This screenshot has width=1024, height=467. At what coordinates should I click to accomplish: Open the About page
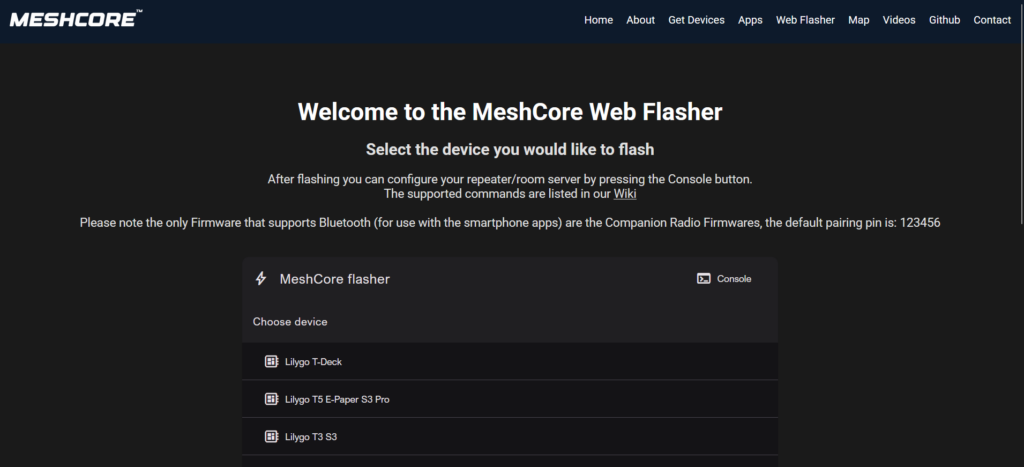click(x=640, y=20)
